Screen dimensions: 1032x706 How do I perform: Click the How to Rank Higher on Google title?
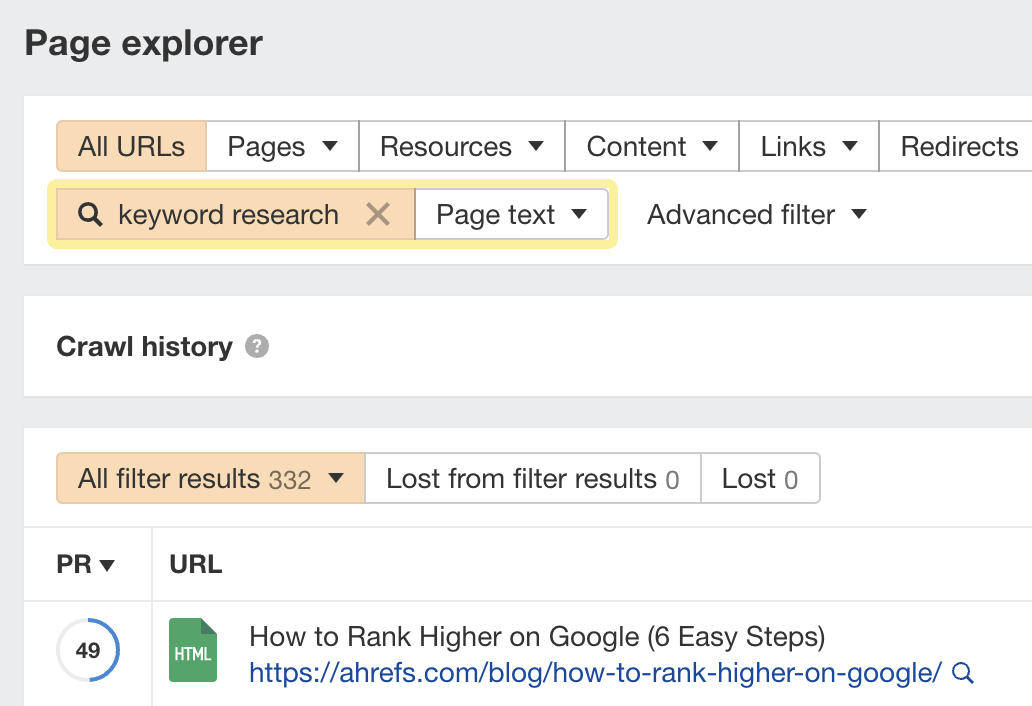[537, 637]
